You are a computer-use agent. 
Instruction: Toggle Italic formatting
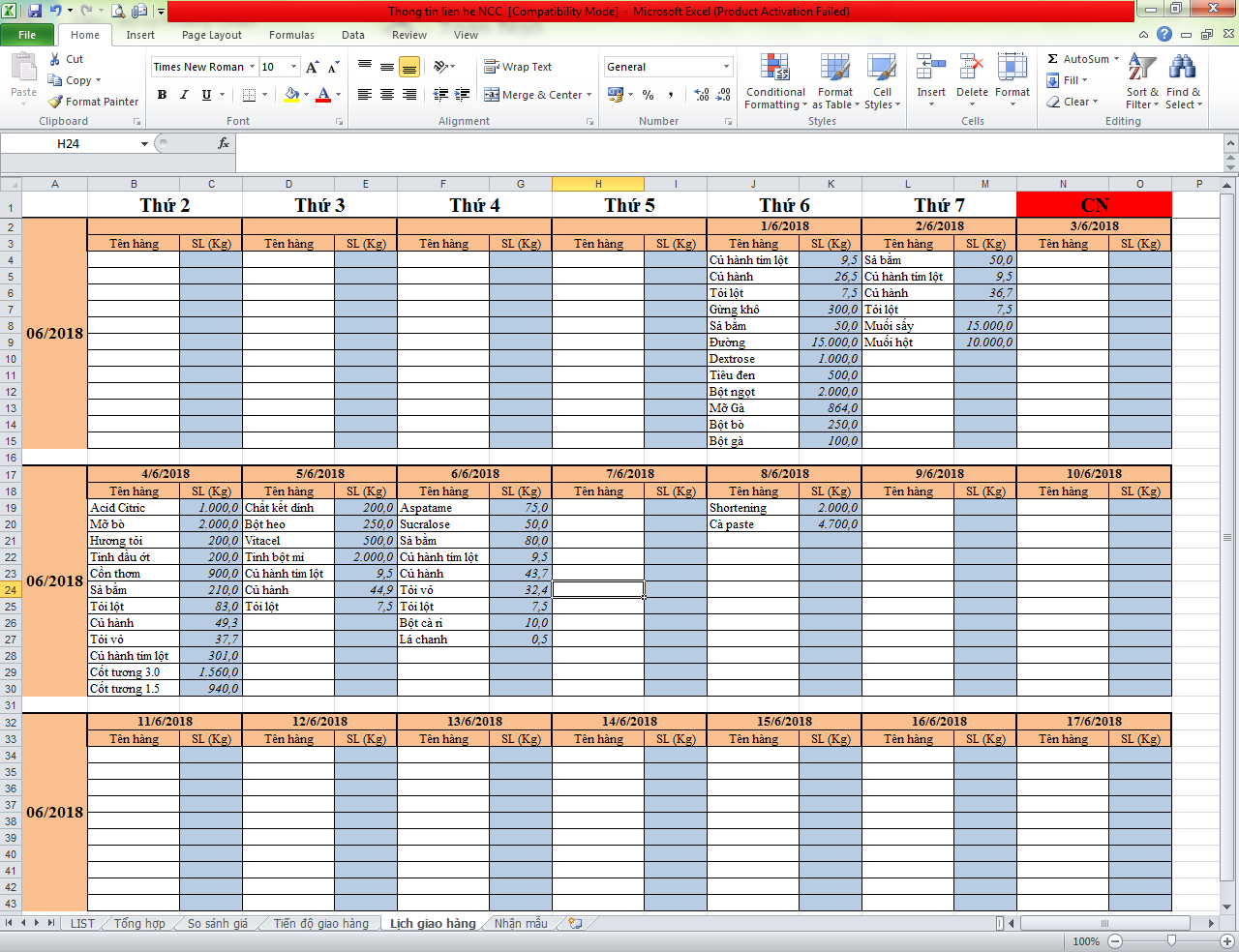[184, 95]
